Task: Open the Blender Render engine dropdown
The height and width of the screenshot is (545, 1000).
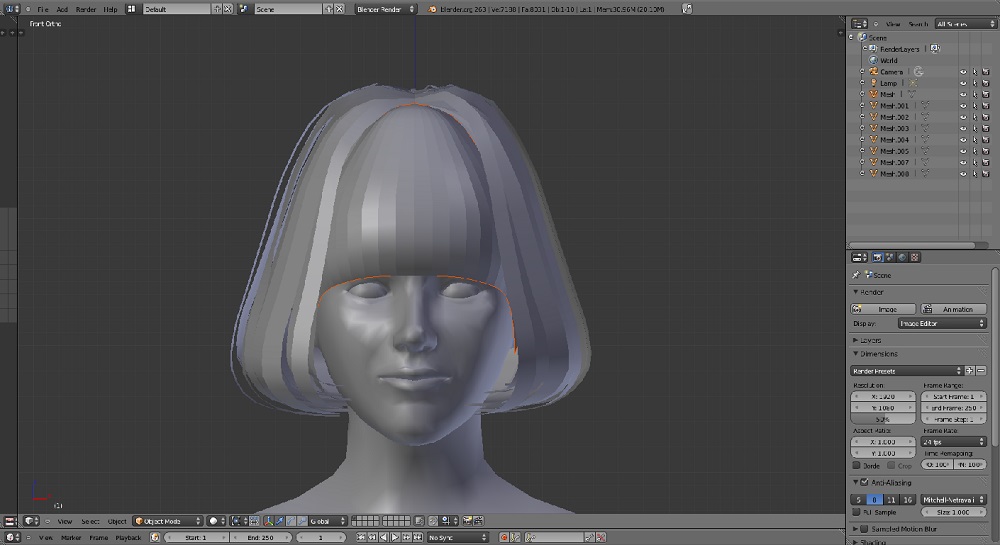Action: coord(383,9)
